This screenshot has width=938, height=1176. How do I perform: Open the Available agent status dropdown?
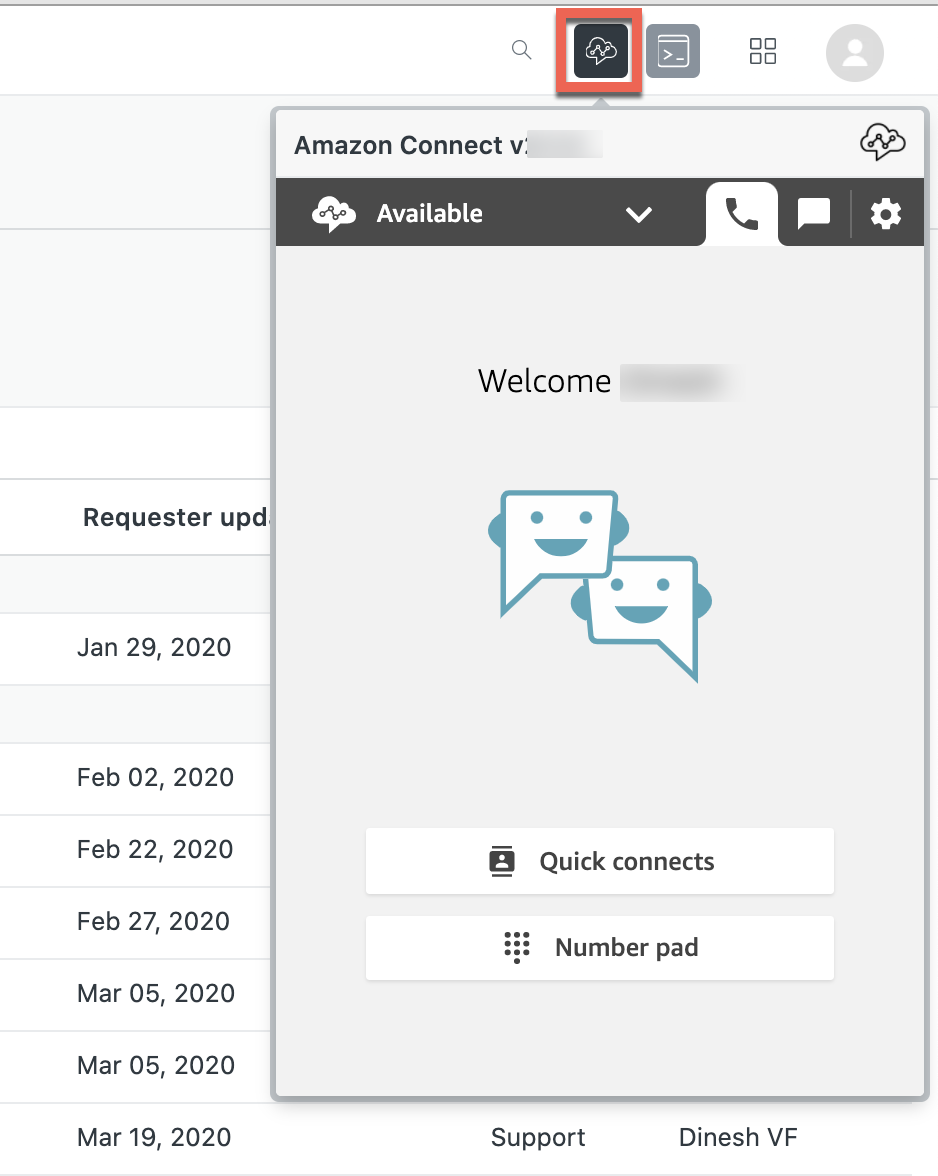click(430, 214)
